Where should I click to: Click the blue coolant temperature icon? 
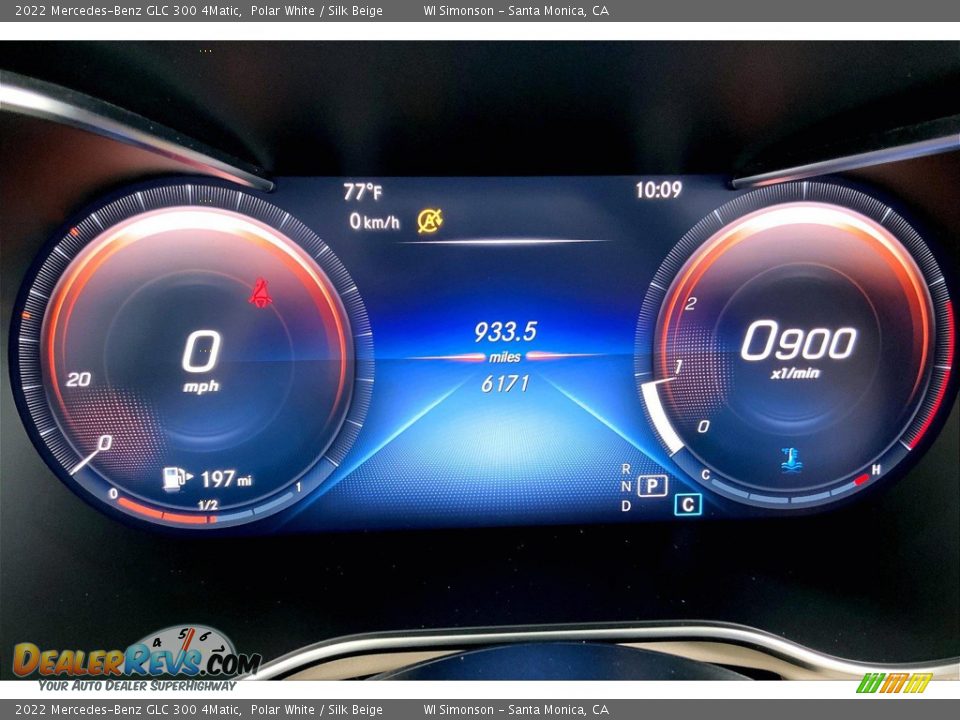(x=792, y=460)
